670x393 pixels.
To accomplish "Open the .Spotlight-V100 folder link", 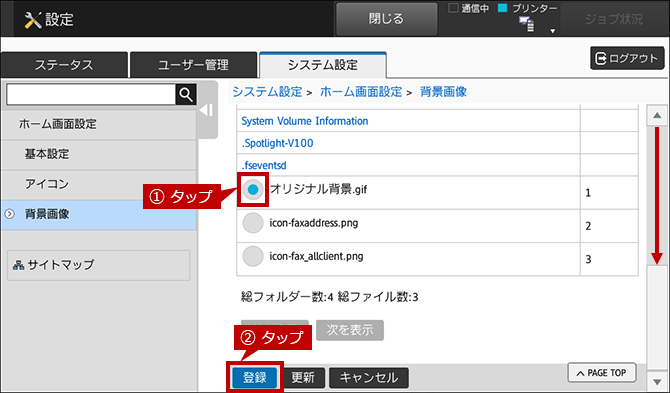I will 277,143.
